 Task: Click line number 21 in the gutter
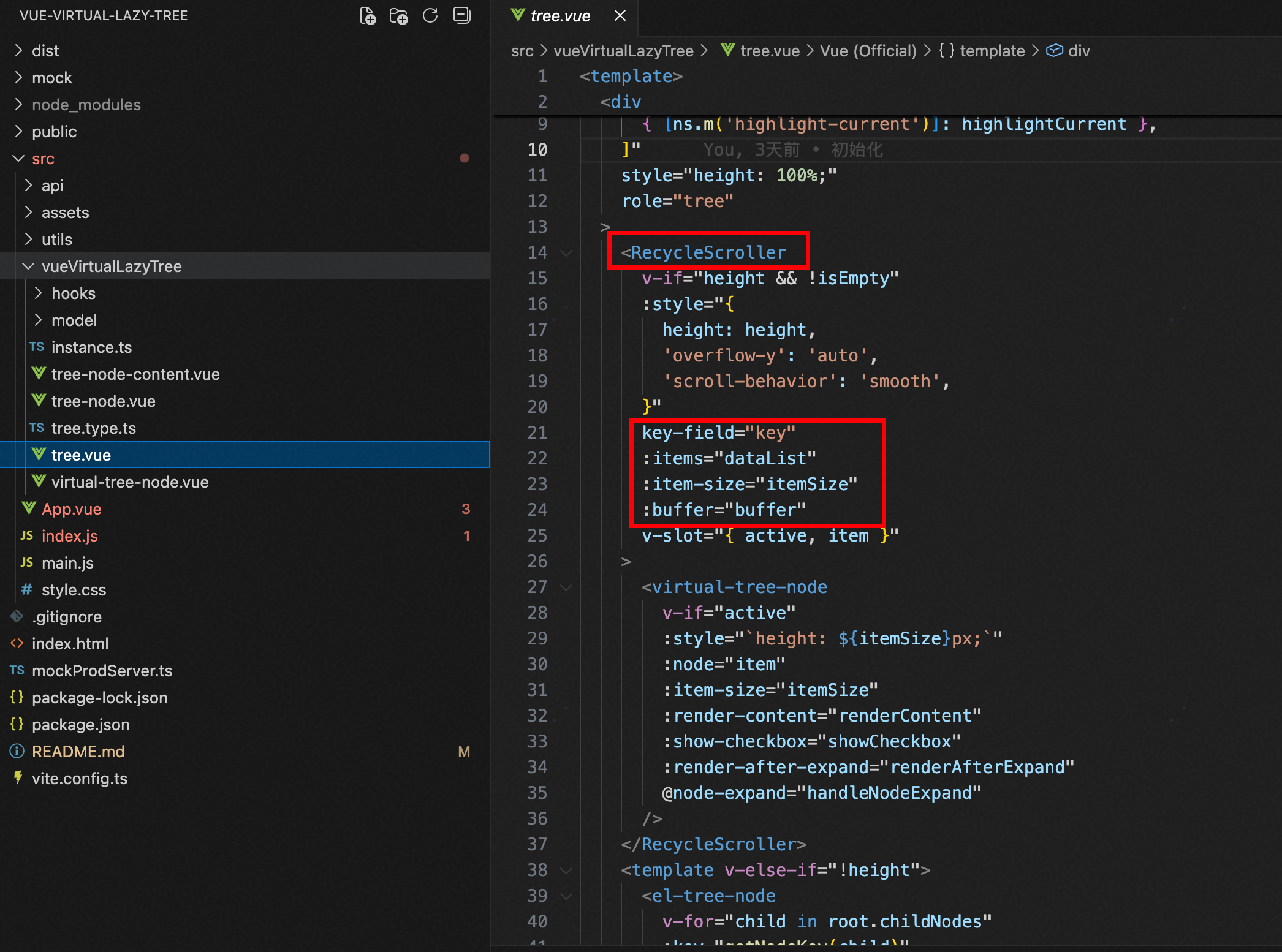(x=537, y=433)
